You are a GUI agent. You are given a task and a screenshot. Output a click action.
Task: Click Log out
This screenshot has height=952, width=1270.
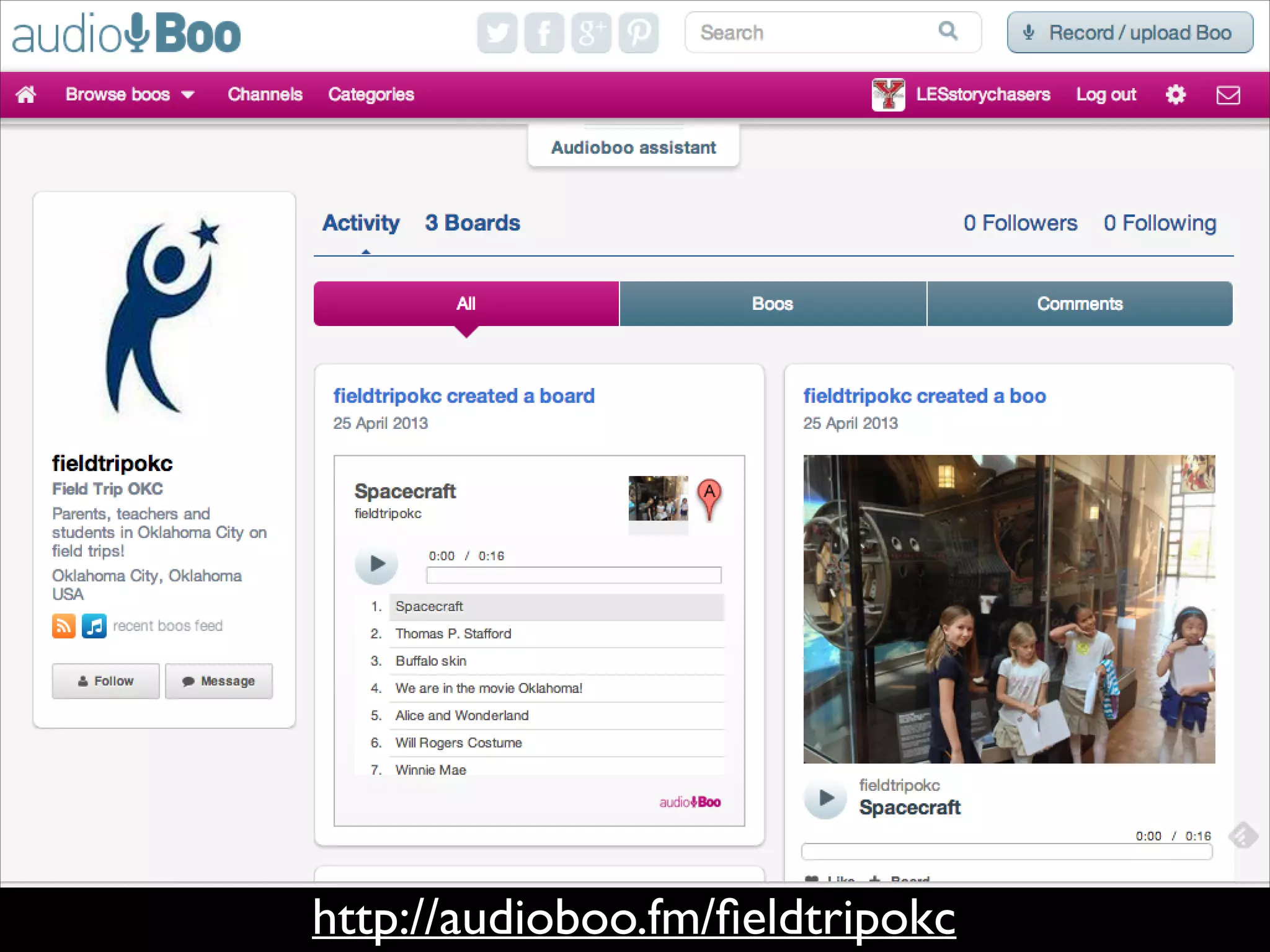click(1106, 94)
